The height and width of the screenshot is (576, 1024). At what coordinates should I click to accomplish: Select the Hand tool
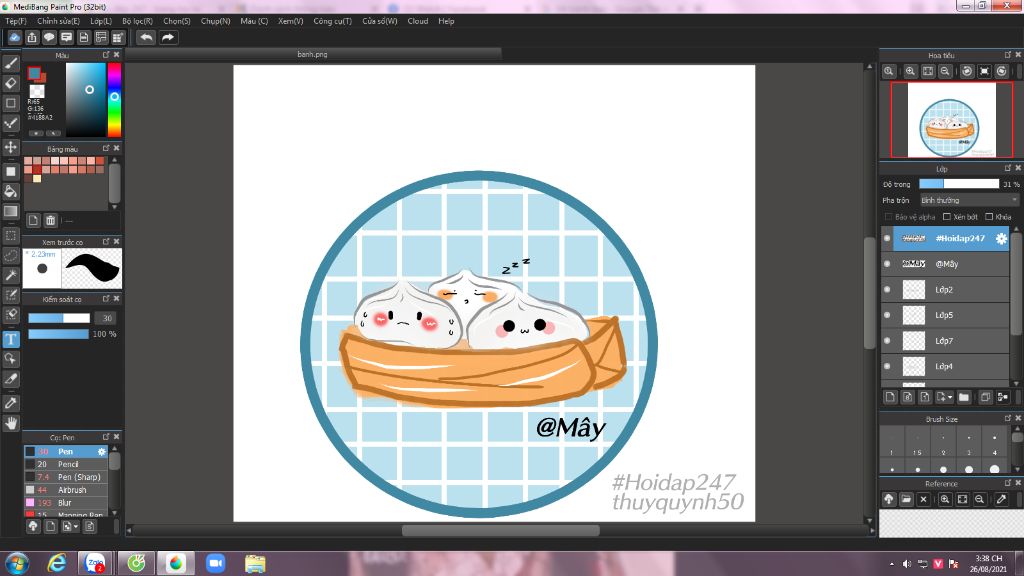(11, 423)
